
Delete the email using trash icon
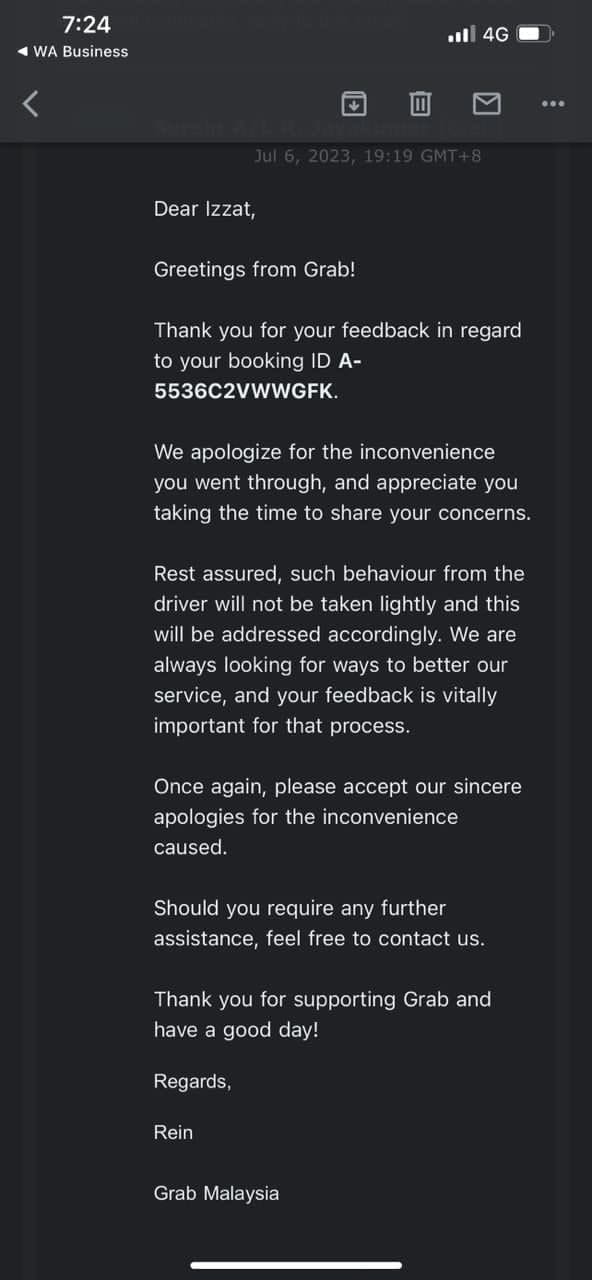[x=420, y=102]
